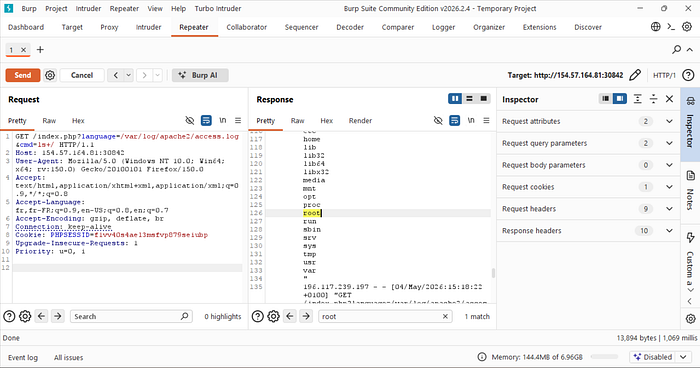
Task: Open the Project menu
Action: click(x=56, y=8)
